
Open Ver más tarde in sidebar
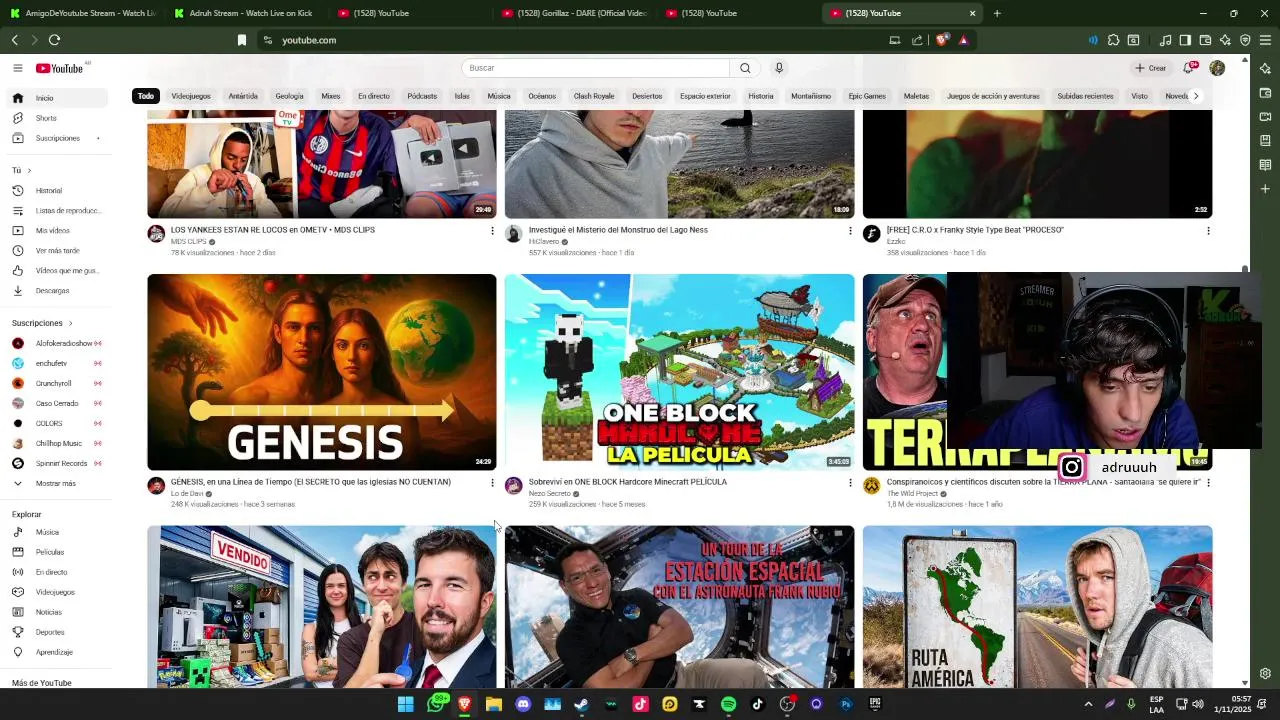click(x=58, y=250)
